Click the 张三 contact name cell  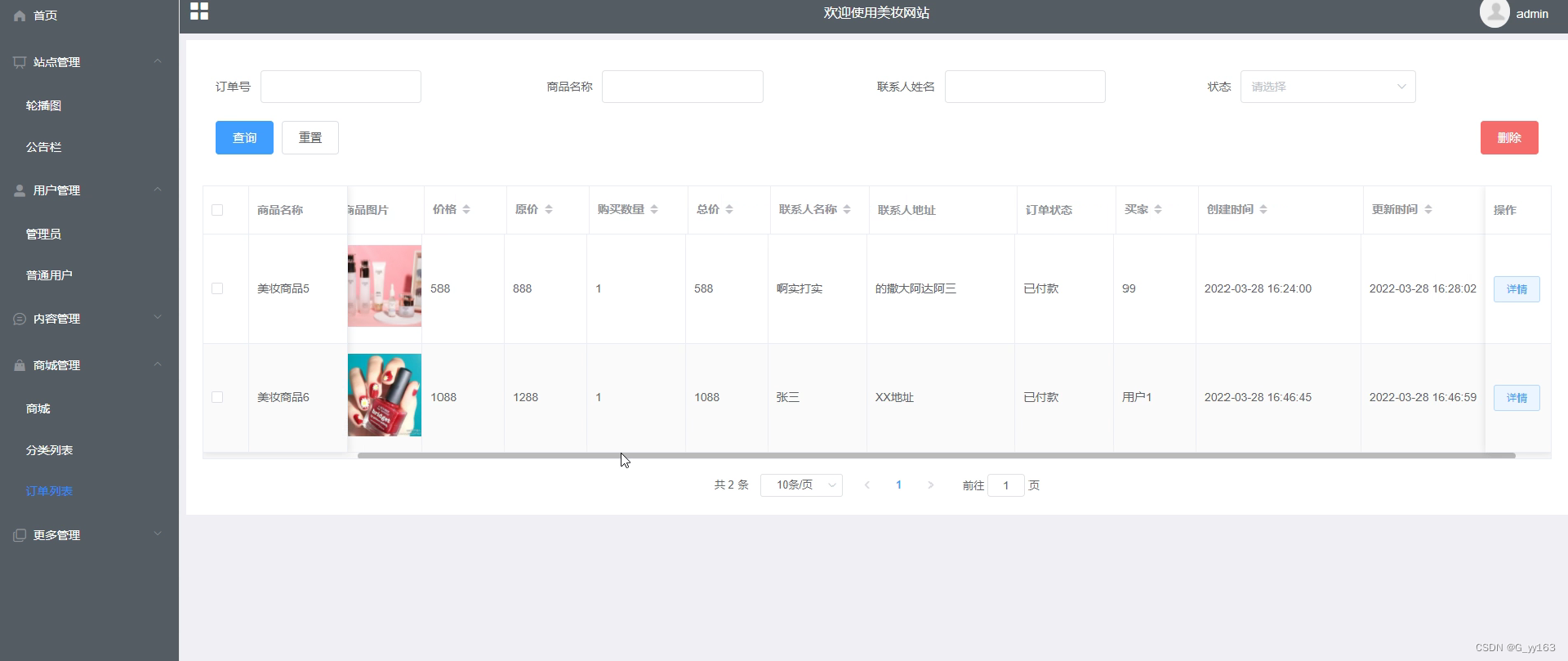pos(788,397)
